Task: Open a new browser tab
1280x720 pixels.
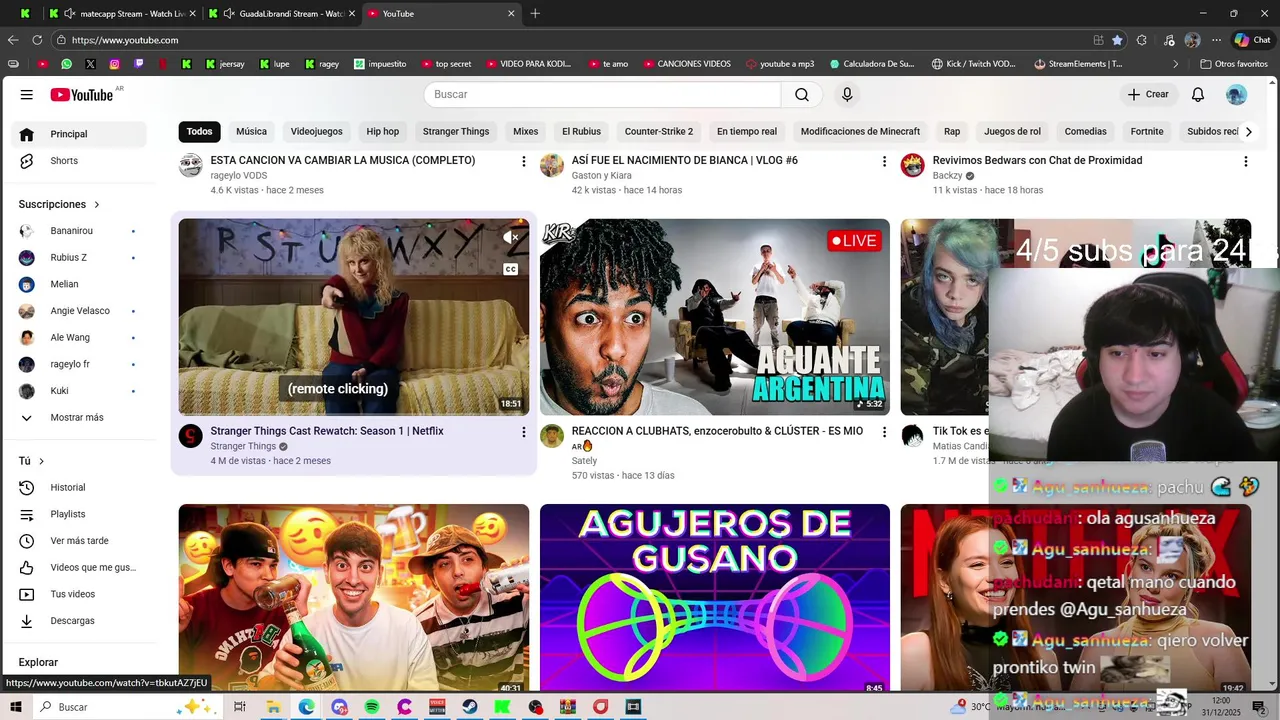Action: (x=535, y=14)
